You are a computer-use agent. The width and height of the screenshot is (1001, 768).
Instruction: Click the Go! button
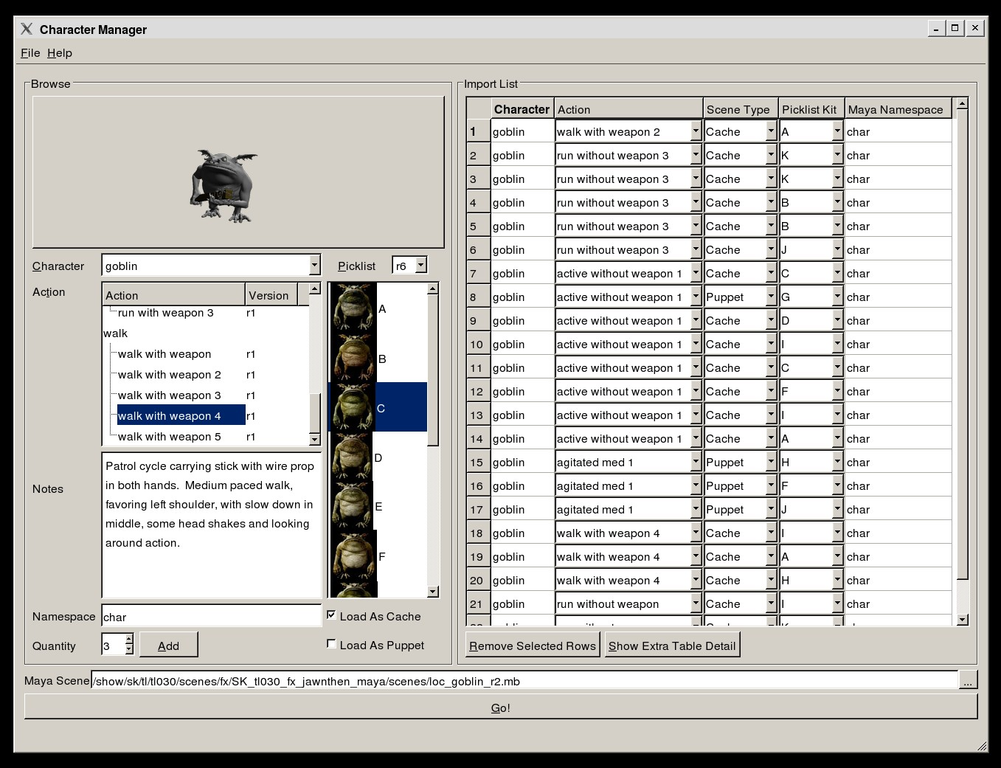(500, 707)
